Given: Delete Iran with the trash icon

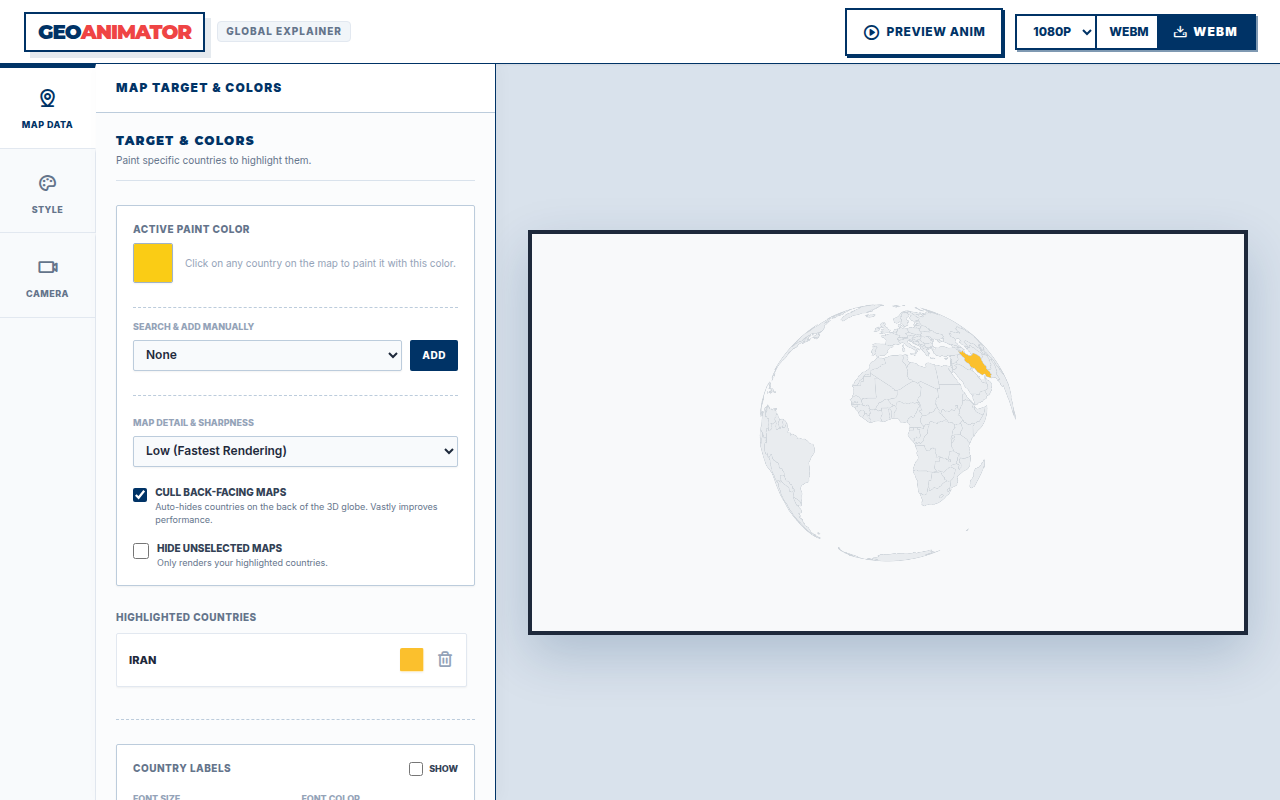Looking at the screenshot, I should coord(445,660).
